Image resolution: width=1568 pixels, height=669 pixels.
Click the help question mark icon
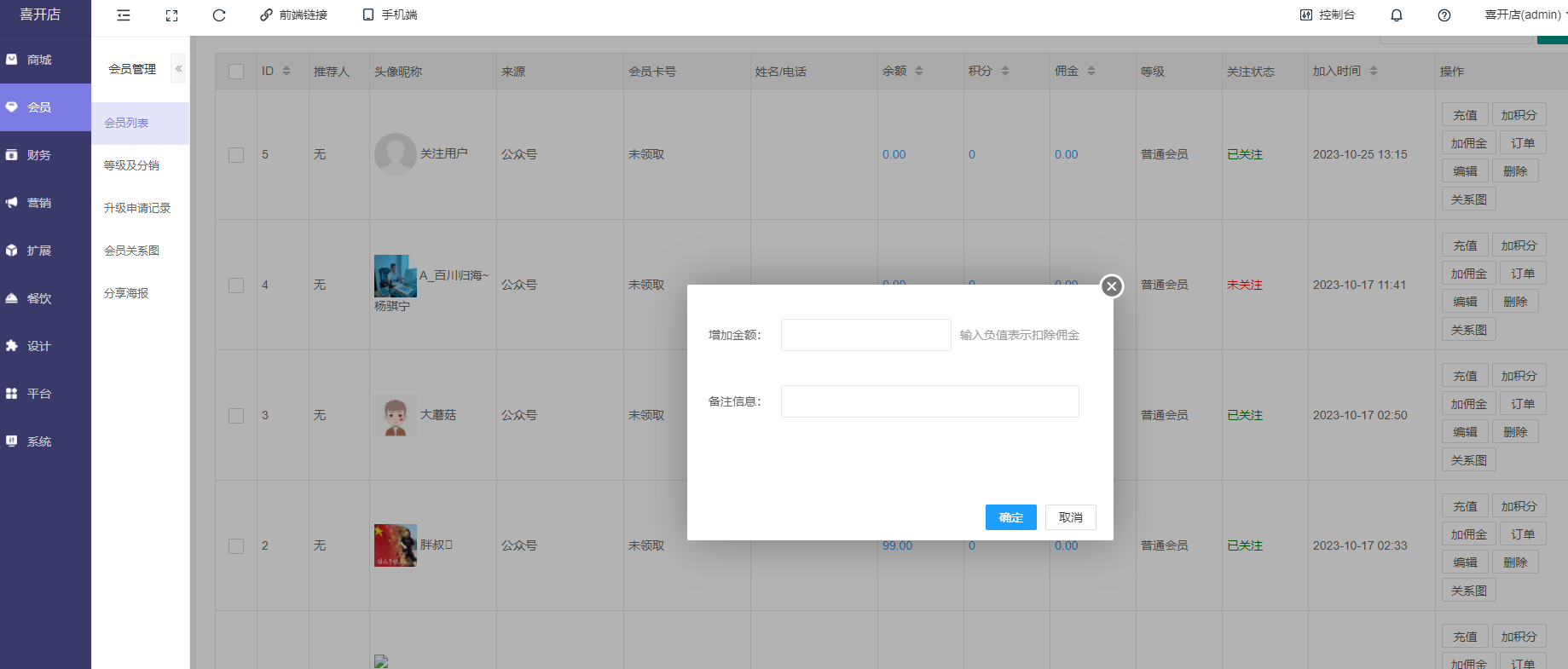[x=1444, y=15]
